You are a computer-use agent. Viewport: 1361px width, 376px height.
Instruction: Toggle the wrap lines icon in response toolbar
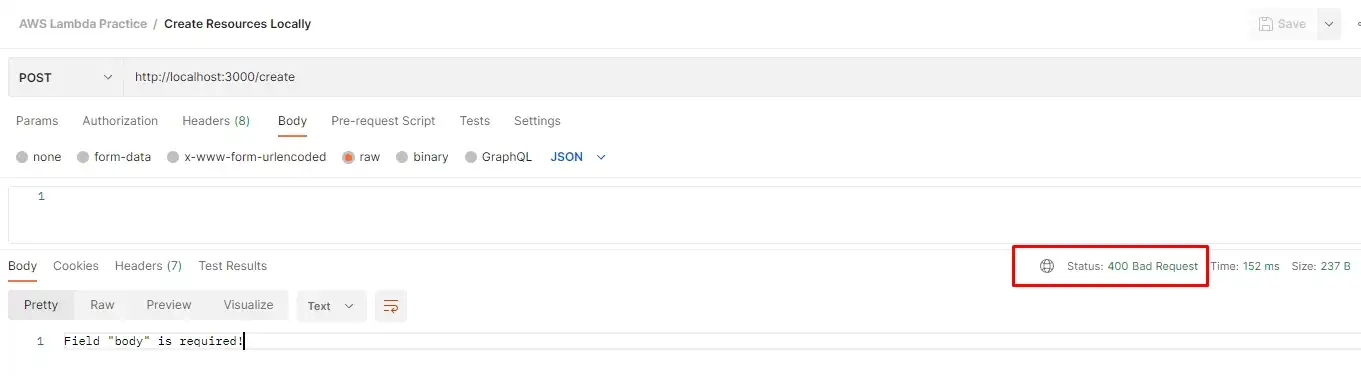tap(391, 306)
